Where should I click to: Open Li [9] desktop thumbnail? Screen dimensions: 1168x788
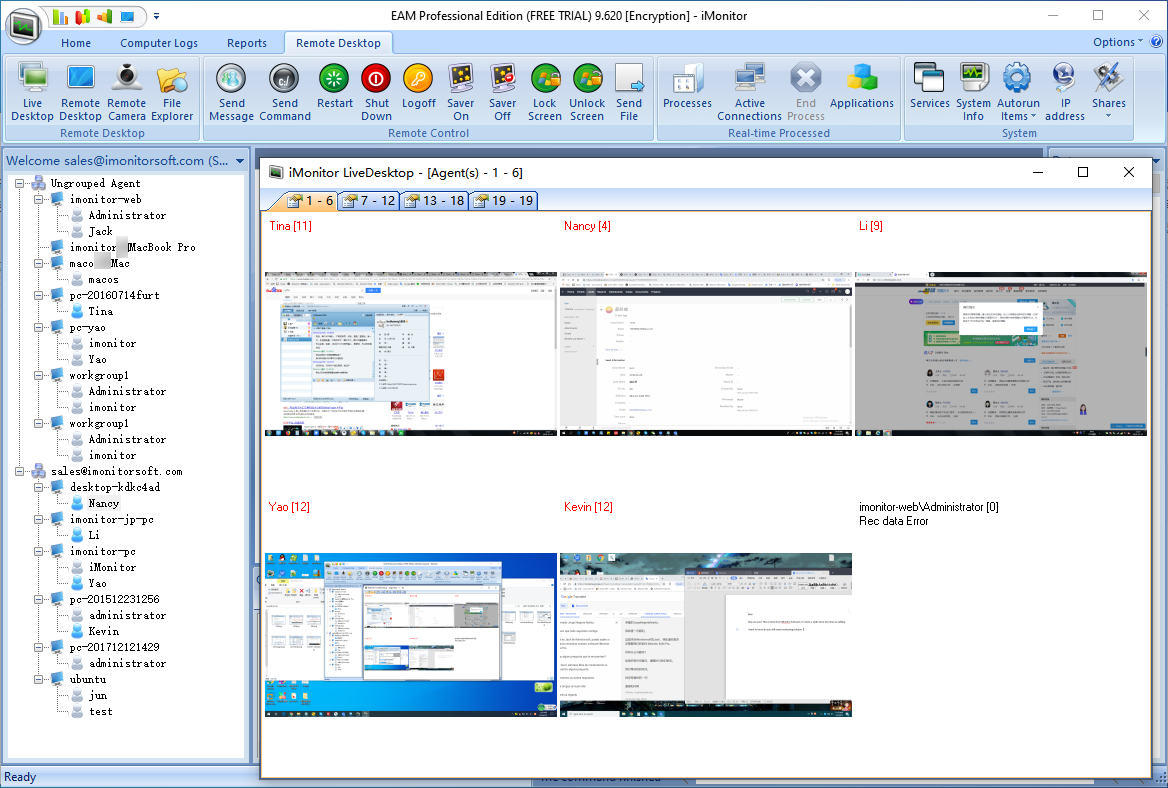pos(1000,354)
